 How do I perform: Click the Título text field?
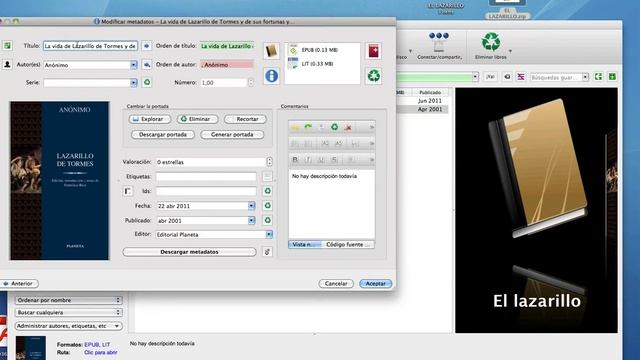click(x=90, y=46)
